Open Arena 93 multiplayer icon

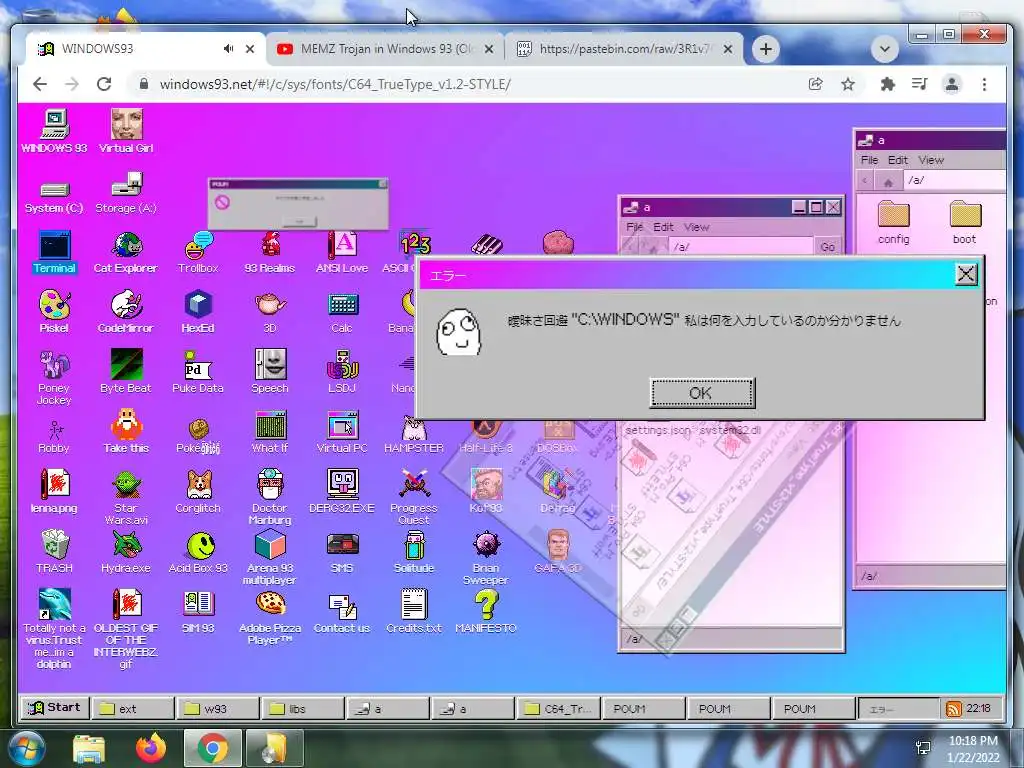[x=270, y=558]
